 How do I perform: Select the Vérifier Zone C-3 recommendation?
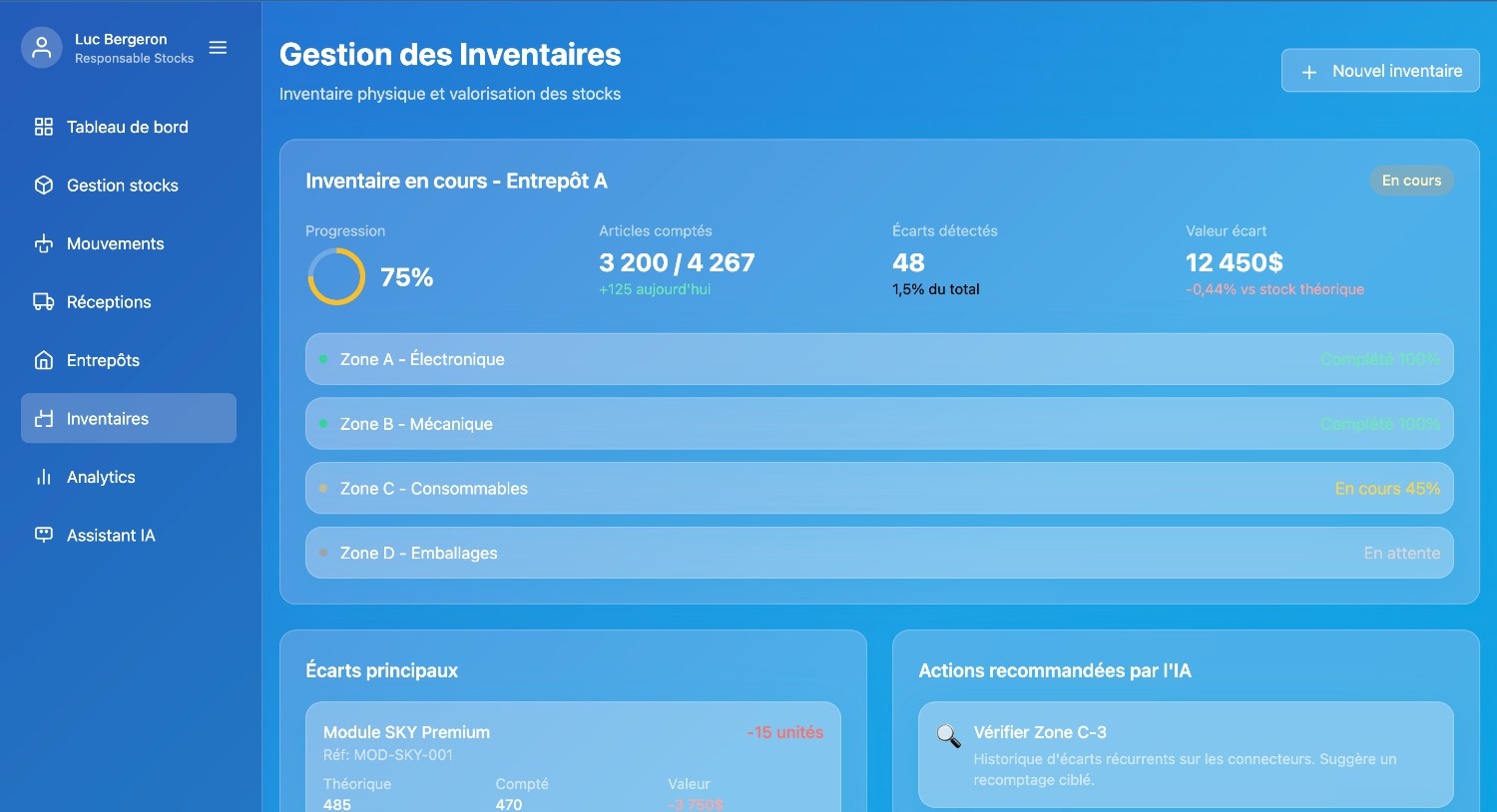(x=1185, y=754)
